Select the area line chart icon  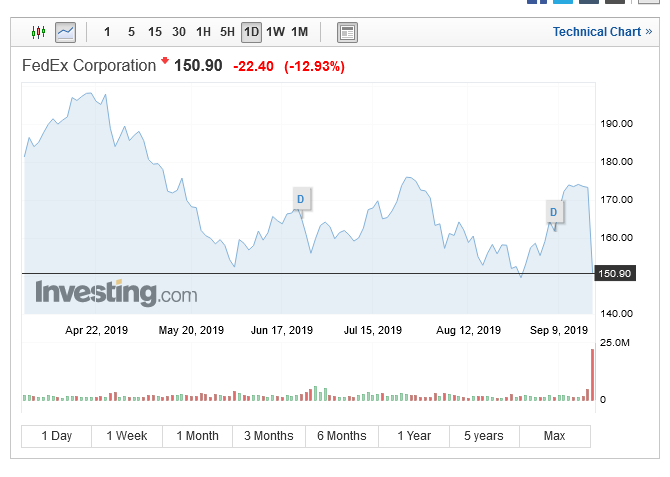[65, 32]
